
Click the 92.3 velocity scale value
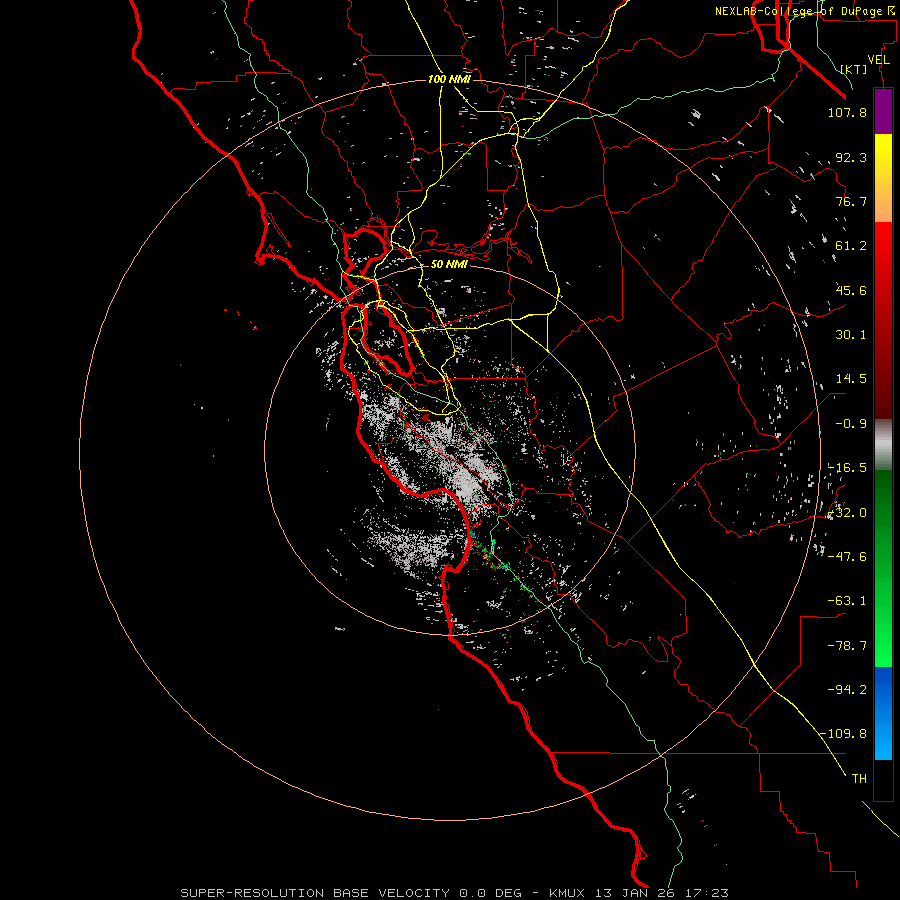851,157
